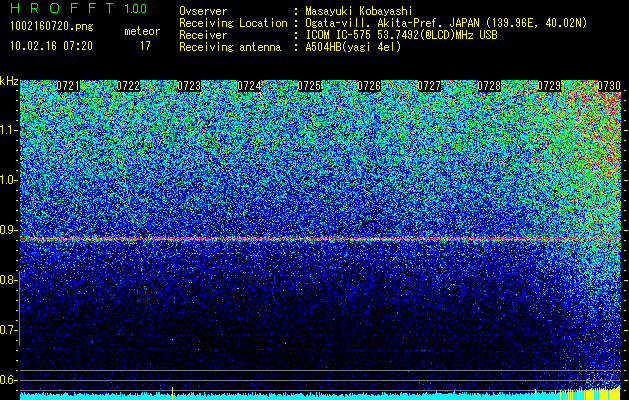This screenshot has width=629, height=400.
Task: Click the 0724 time marker
Action: click(249, 86)
